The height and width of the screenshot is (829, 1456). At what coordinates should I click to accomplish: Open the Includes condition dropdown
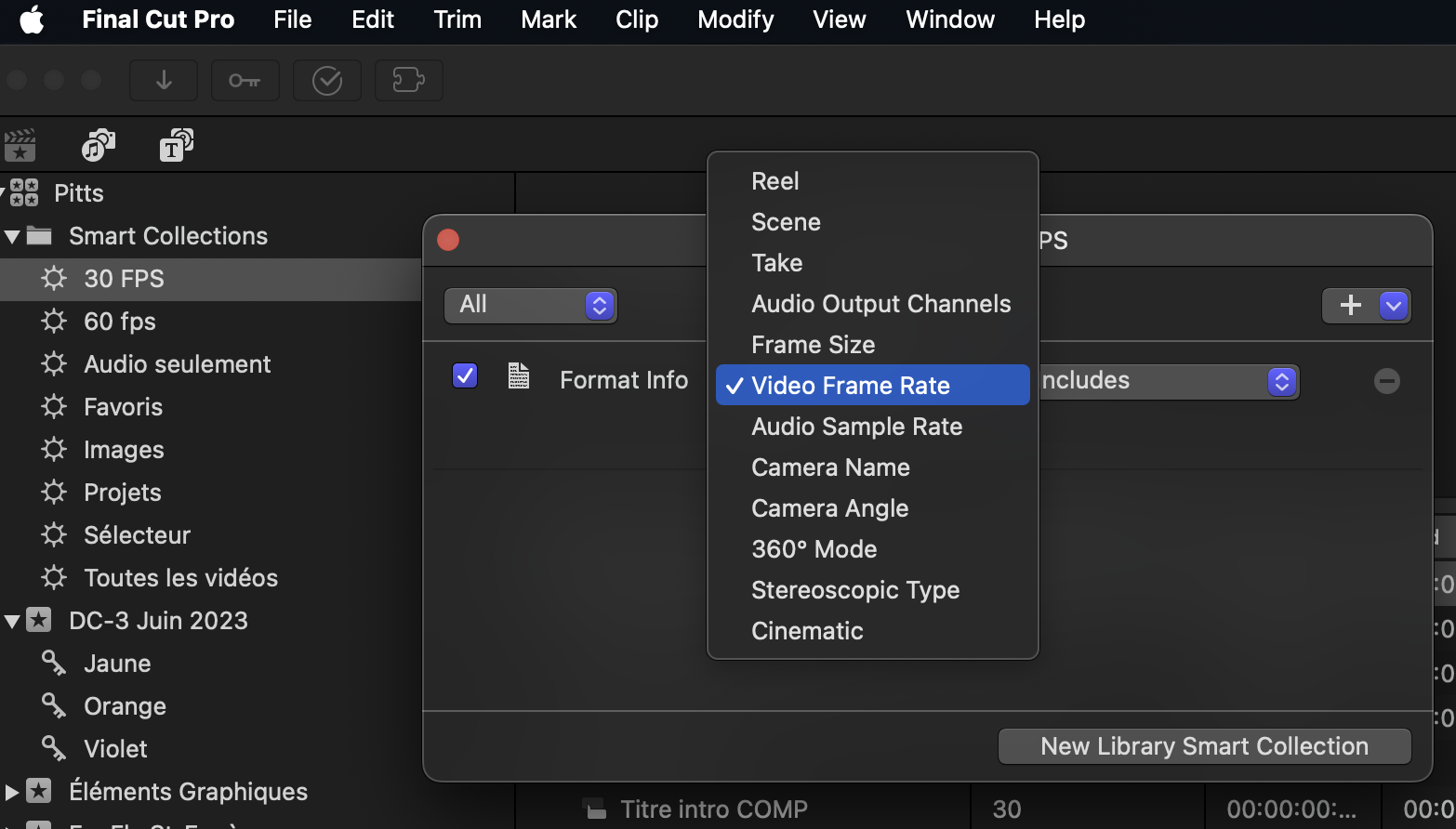[x=1168, y=381]
